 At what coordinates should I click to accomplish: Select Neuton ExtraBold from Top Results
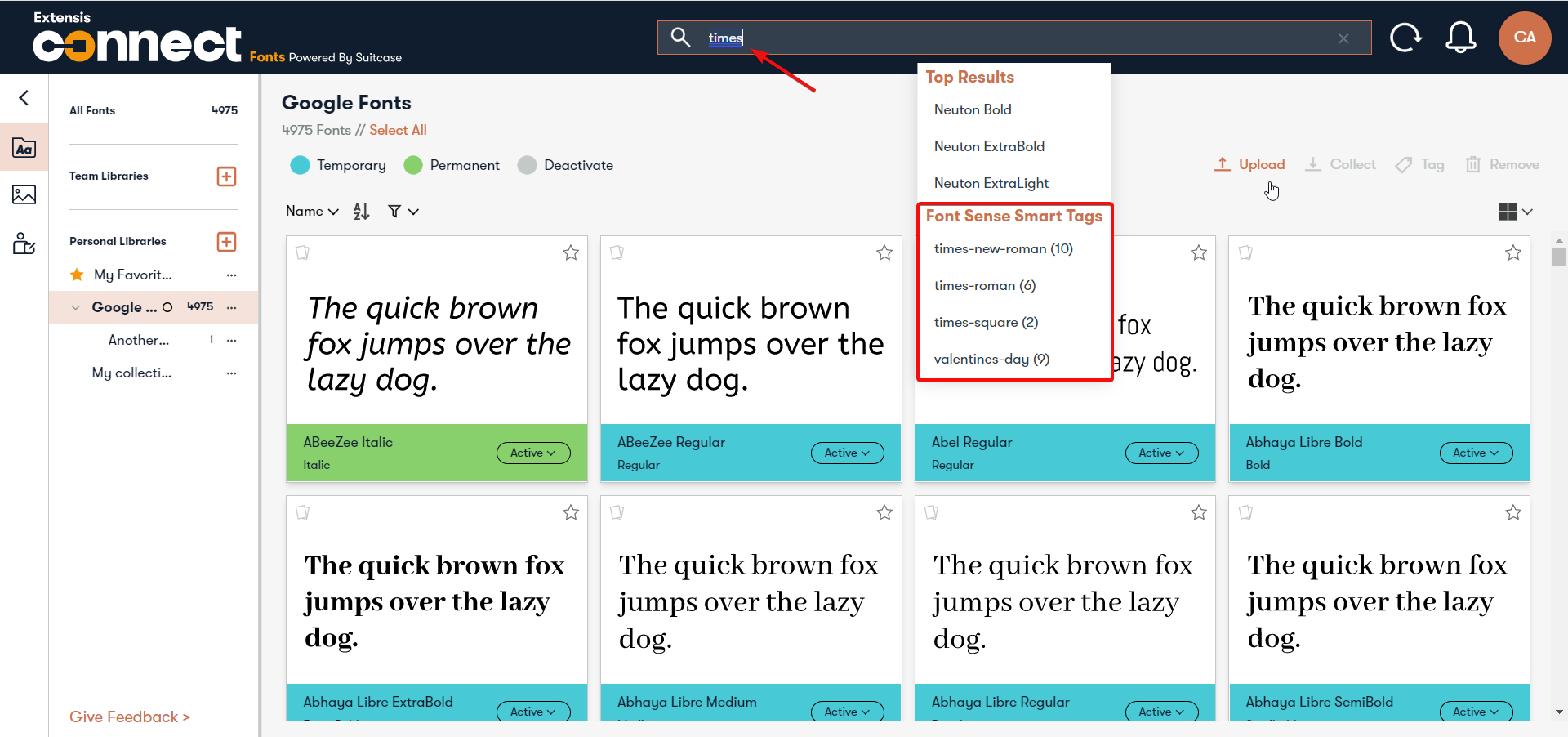point(989,146)
